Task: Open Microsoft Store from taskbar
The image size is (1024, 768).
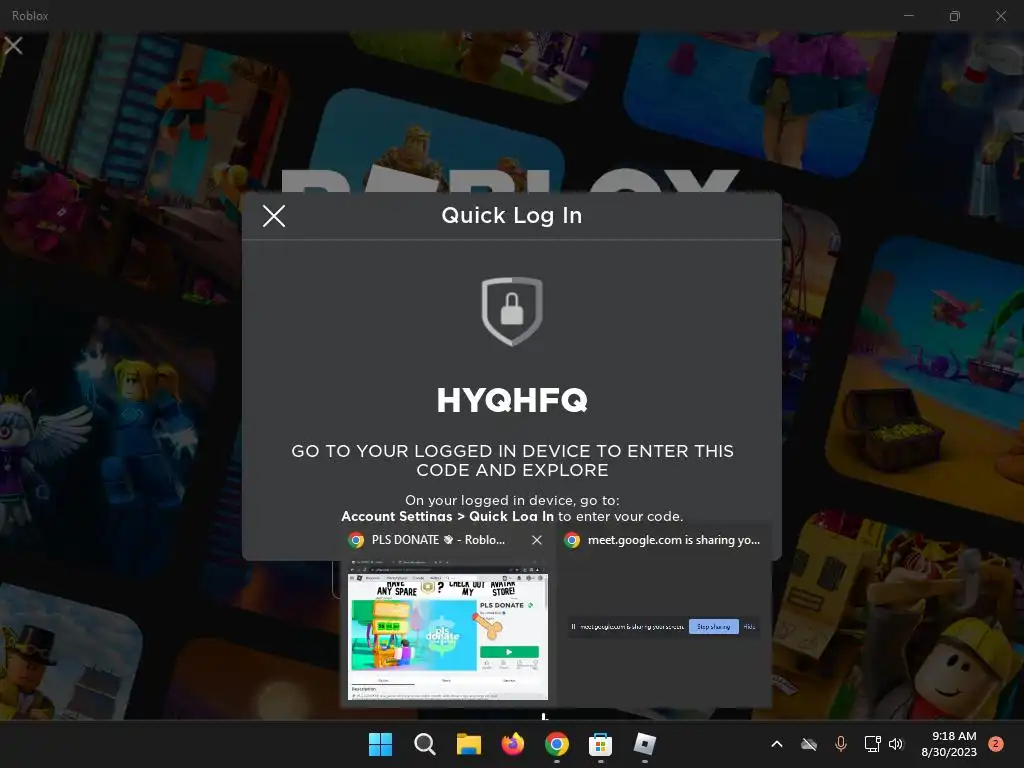Action: pos(600,744)
